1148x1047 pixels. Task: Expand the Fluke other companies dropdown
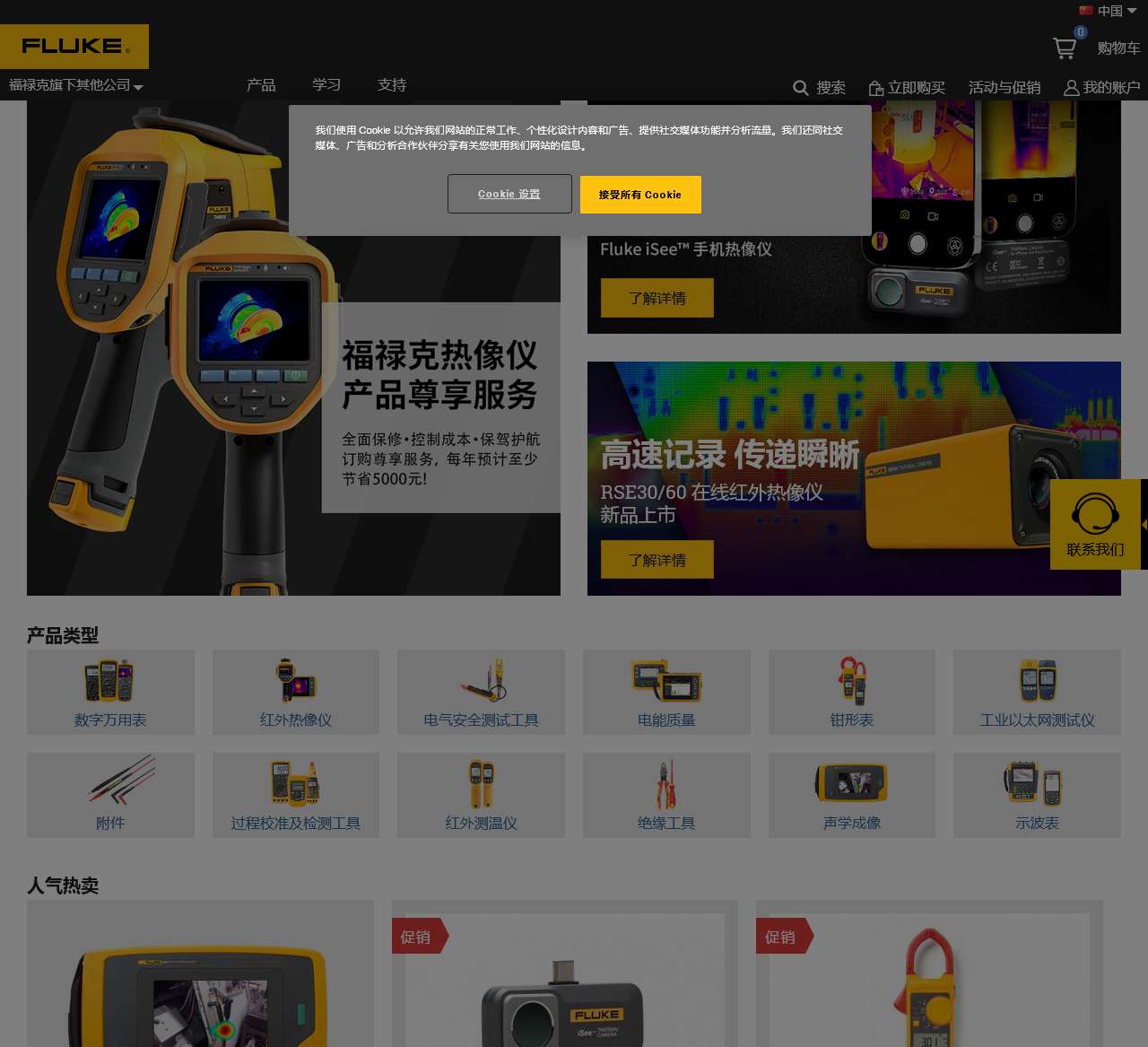tap(75, 85)
